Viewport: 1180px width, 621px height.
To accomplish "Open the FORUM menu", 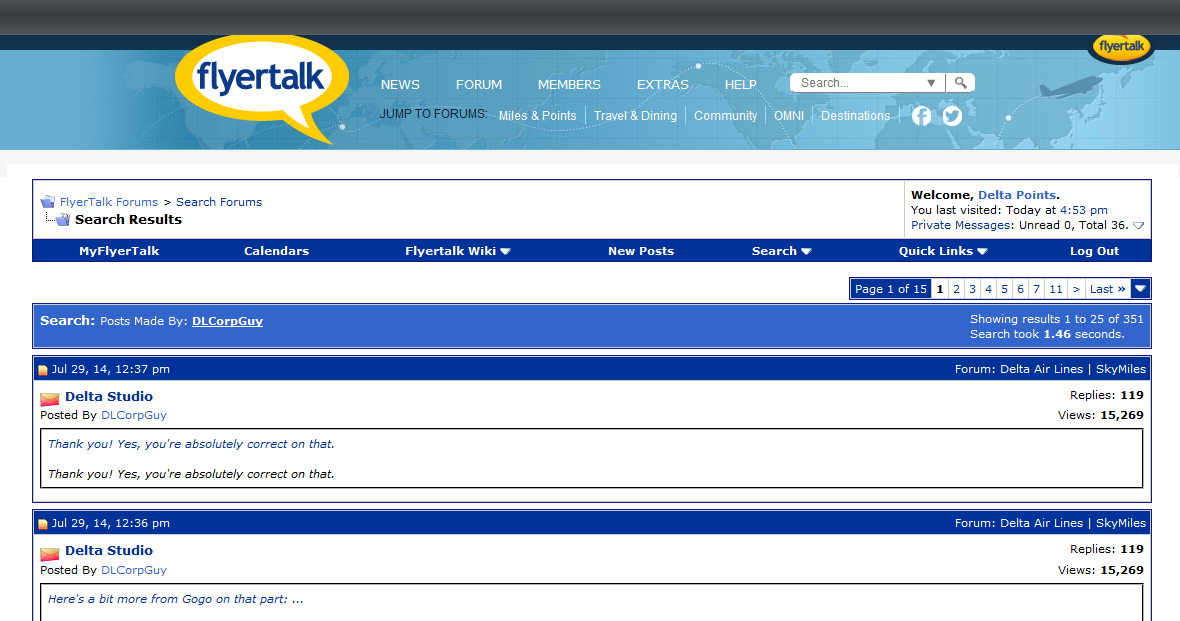I will point(479,84).
